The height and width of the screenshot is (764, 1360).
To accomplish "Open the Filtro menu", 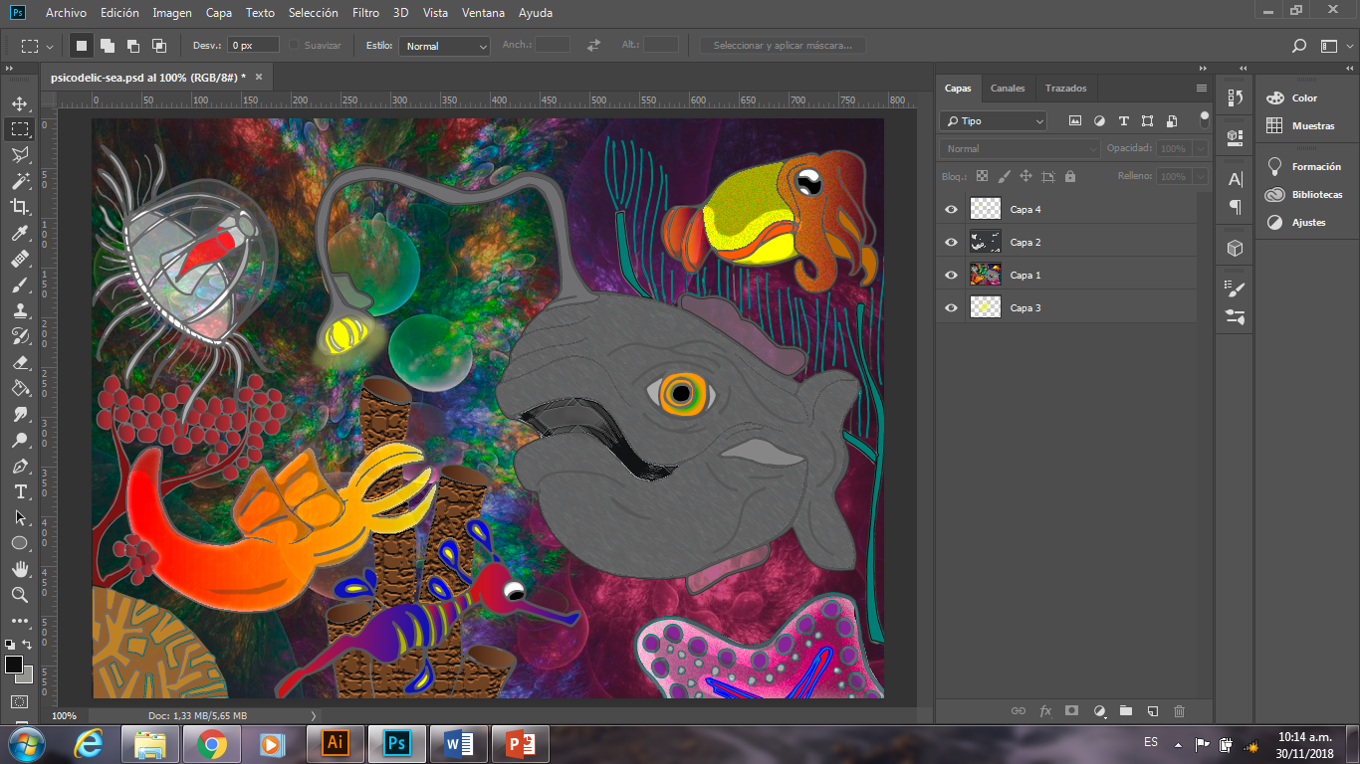I will [x=365, y=13].
